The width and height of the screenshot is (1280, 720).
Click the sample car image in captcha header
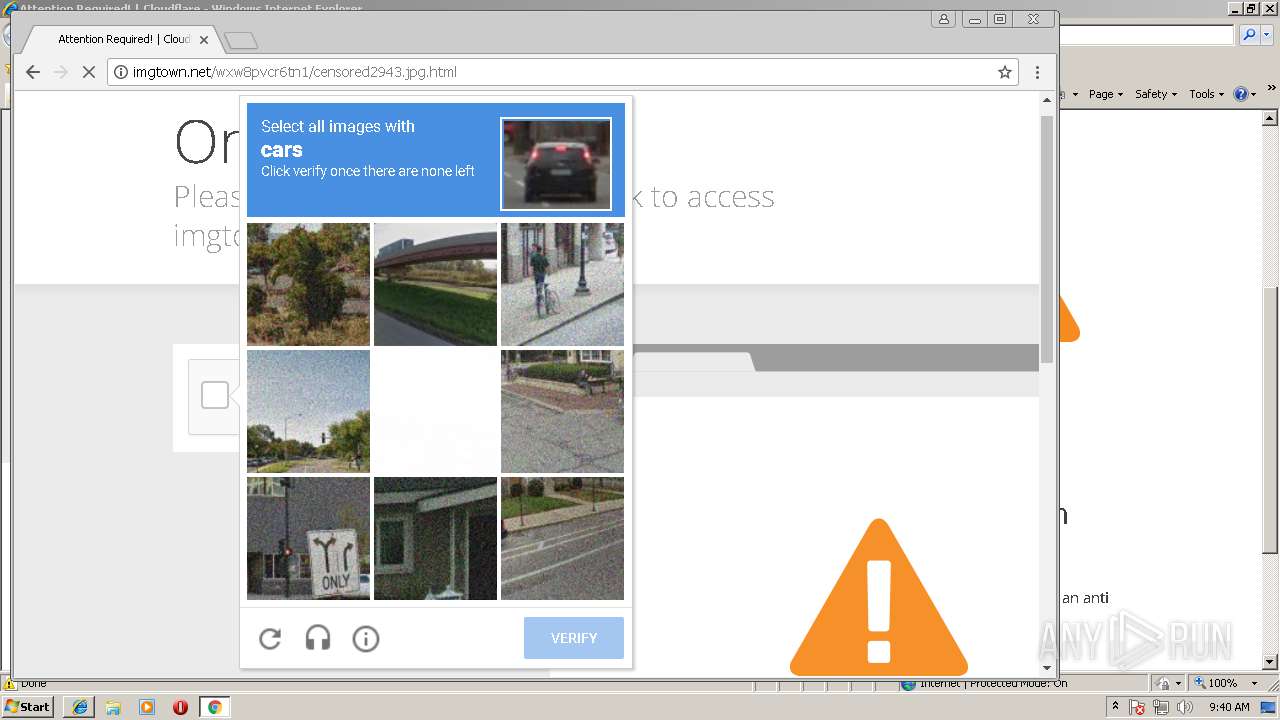pyautogui.click(x=556, y=164)
